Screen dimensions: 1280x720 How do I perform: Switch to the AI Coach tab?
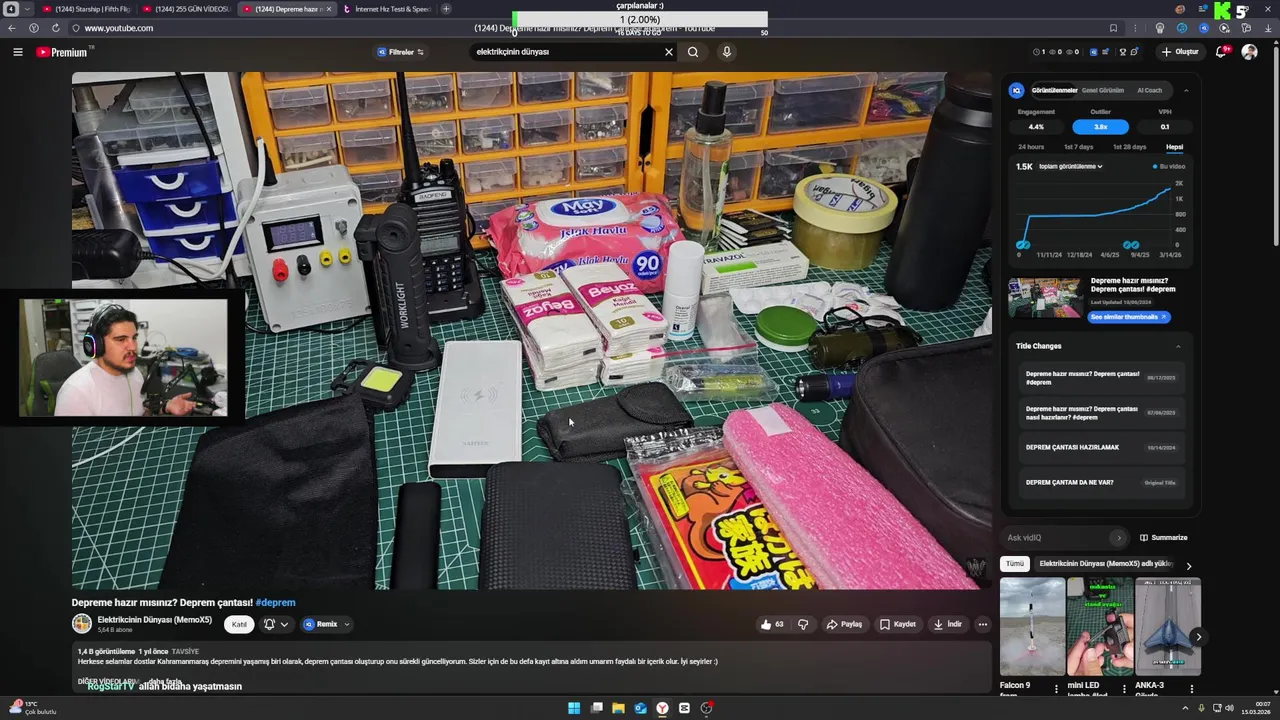(x=1150, y=90)
